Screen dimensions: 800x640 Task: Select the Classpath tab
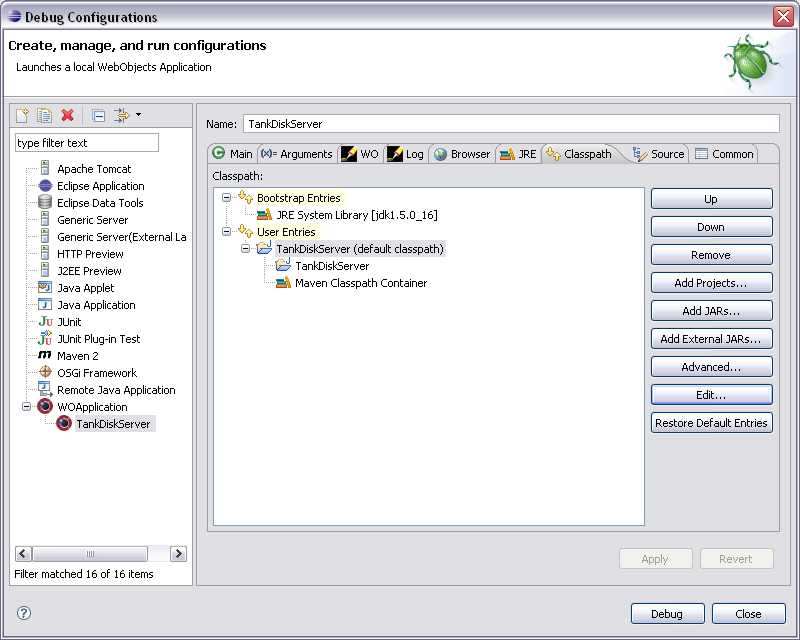(x=579, y=154)
